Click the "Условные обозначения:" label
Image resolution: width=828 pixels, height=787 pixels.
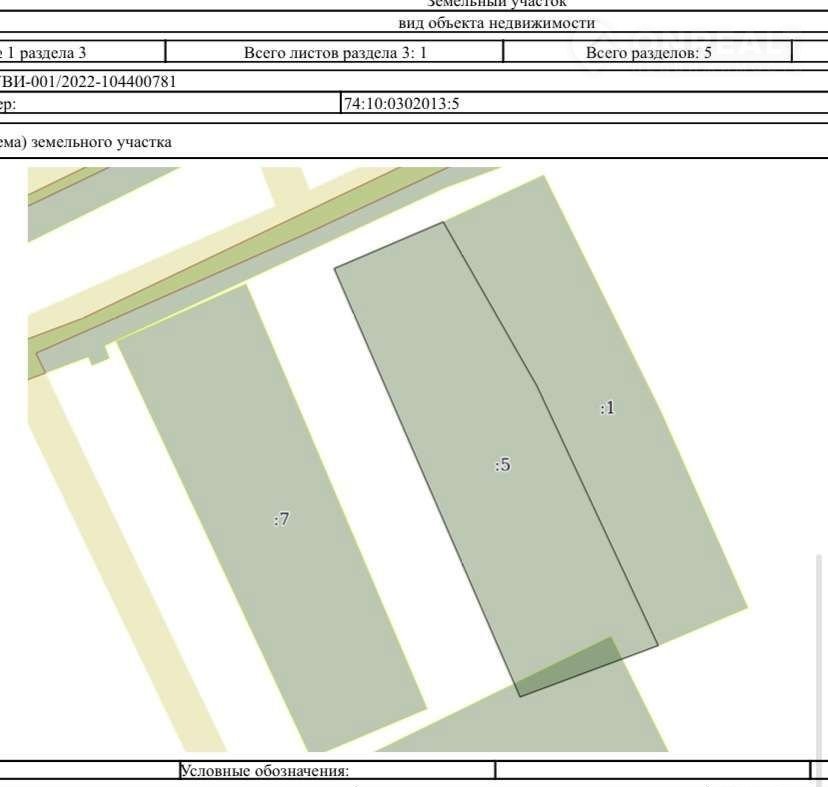pos(264,771)
